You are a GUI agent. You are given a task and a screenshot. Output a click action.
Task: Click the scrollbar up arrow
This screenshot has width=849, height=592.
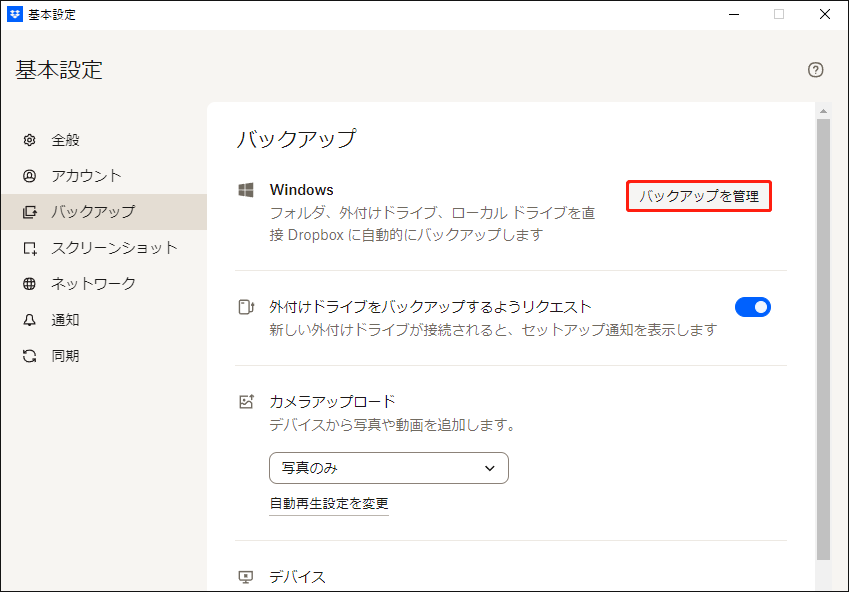[x=824, y=111]
